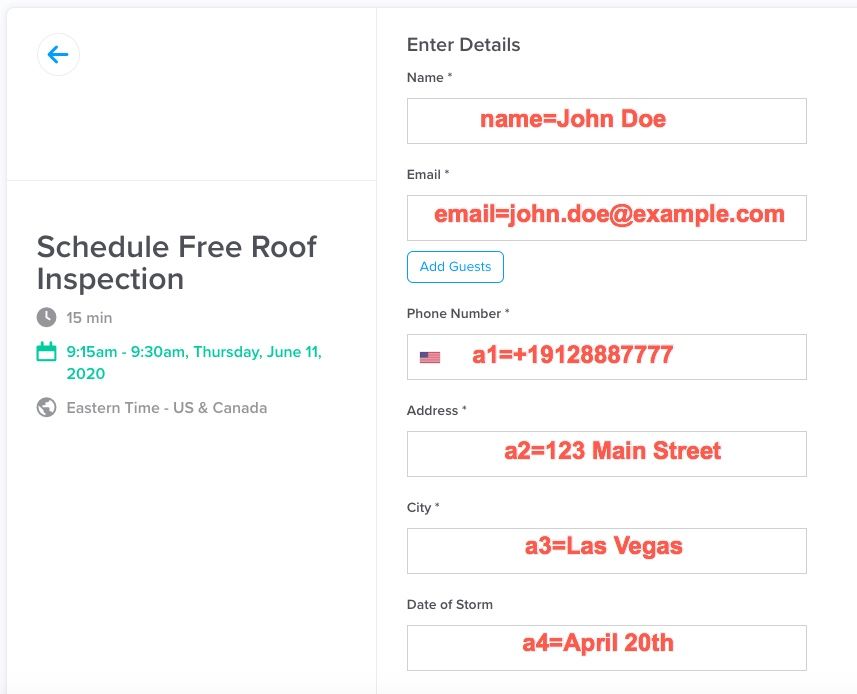Click the 9:15am - 9:30am date text

(194, 363)
